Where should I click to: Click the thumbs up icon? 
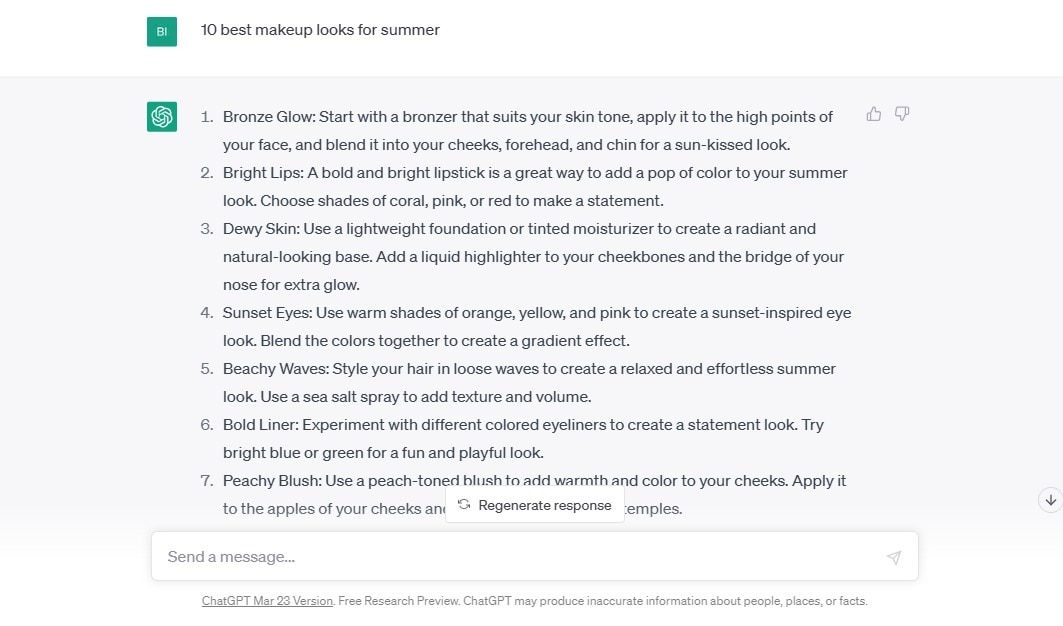[x=874, y=114]
